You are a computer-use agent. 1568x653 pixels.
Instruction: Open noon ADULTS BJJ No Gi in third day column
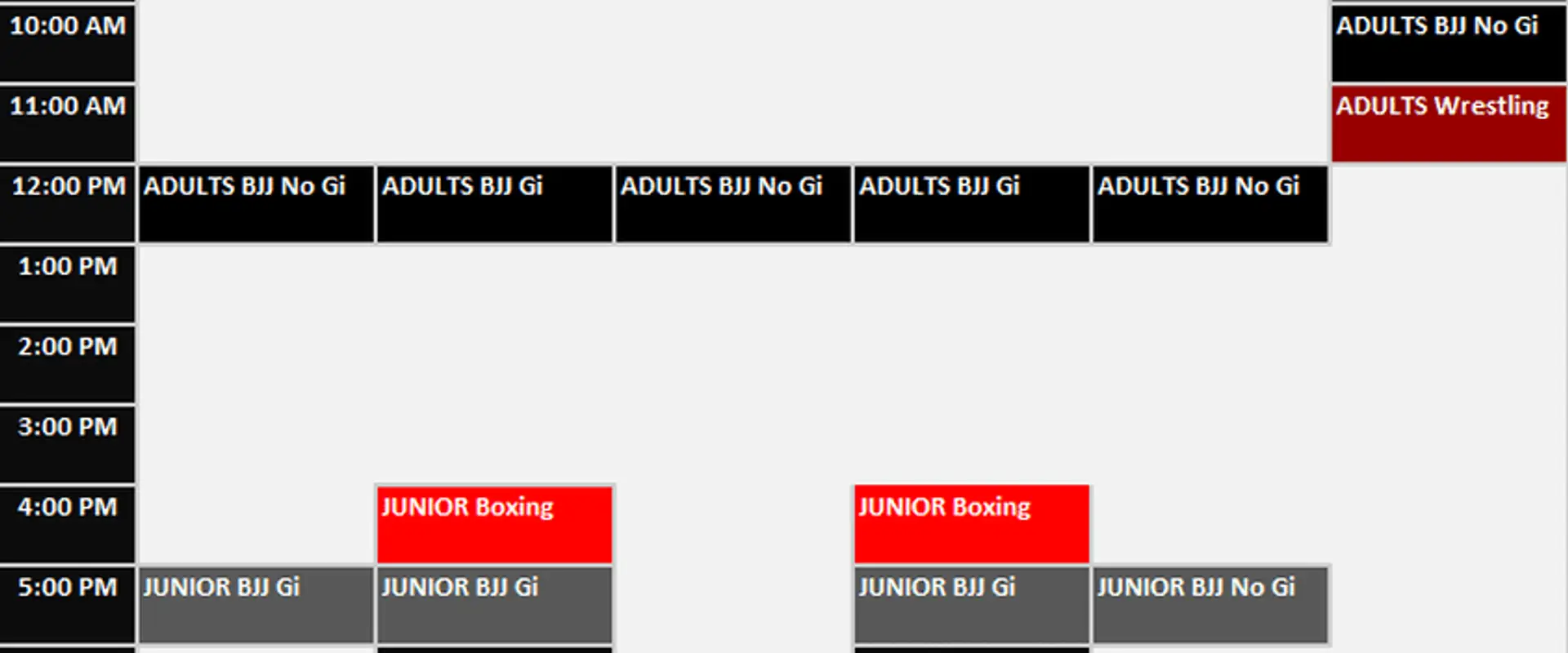(733, 203)
